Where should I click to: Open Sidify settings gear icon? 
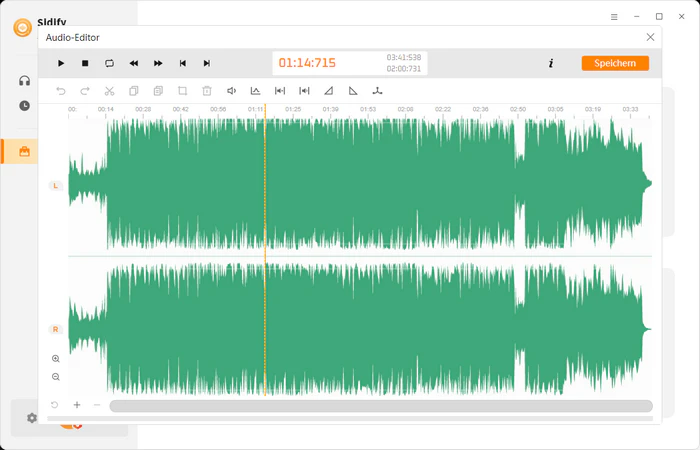click(32, 418)
